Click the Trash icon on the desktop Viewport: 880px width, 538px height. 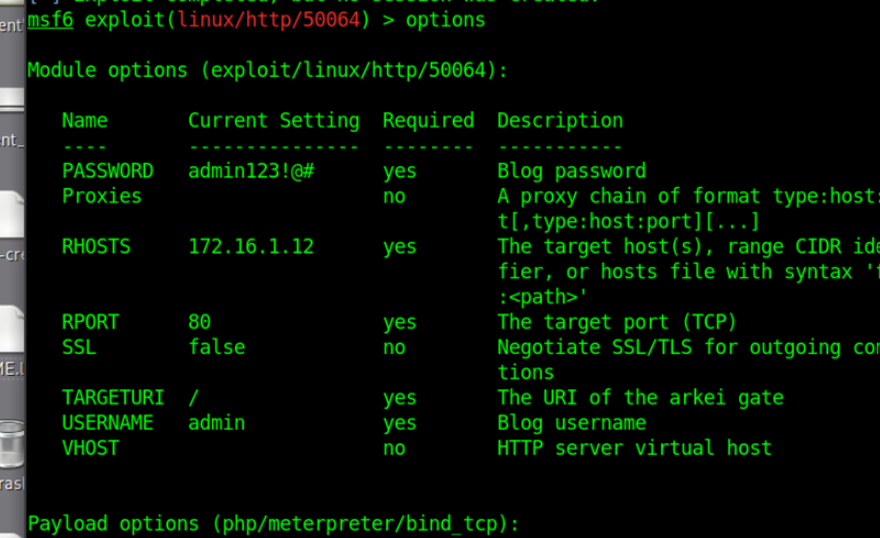click(x=11, y=445)
